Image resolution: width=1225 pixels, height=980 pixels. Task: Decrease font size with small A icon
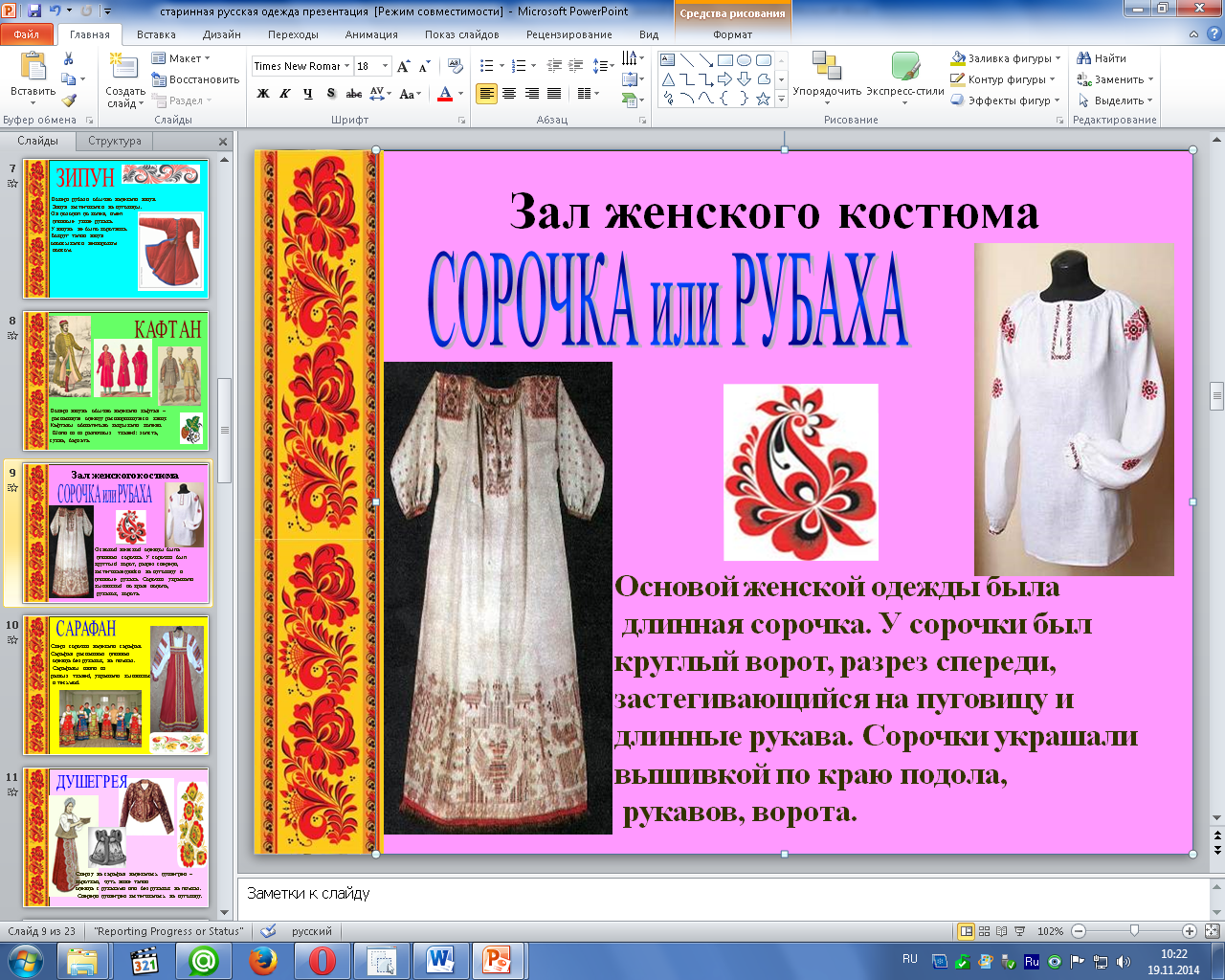tap(424, 66)
